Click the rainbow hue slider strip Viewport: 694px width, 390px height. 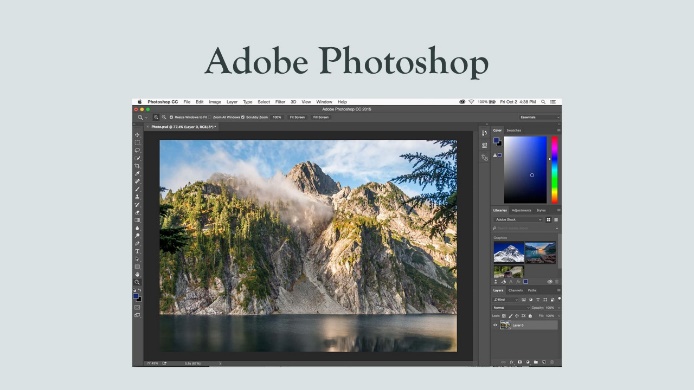pyautogui.click(x=554, y=170)
